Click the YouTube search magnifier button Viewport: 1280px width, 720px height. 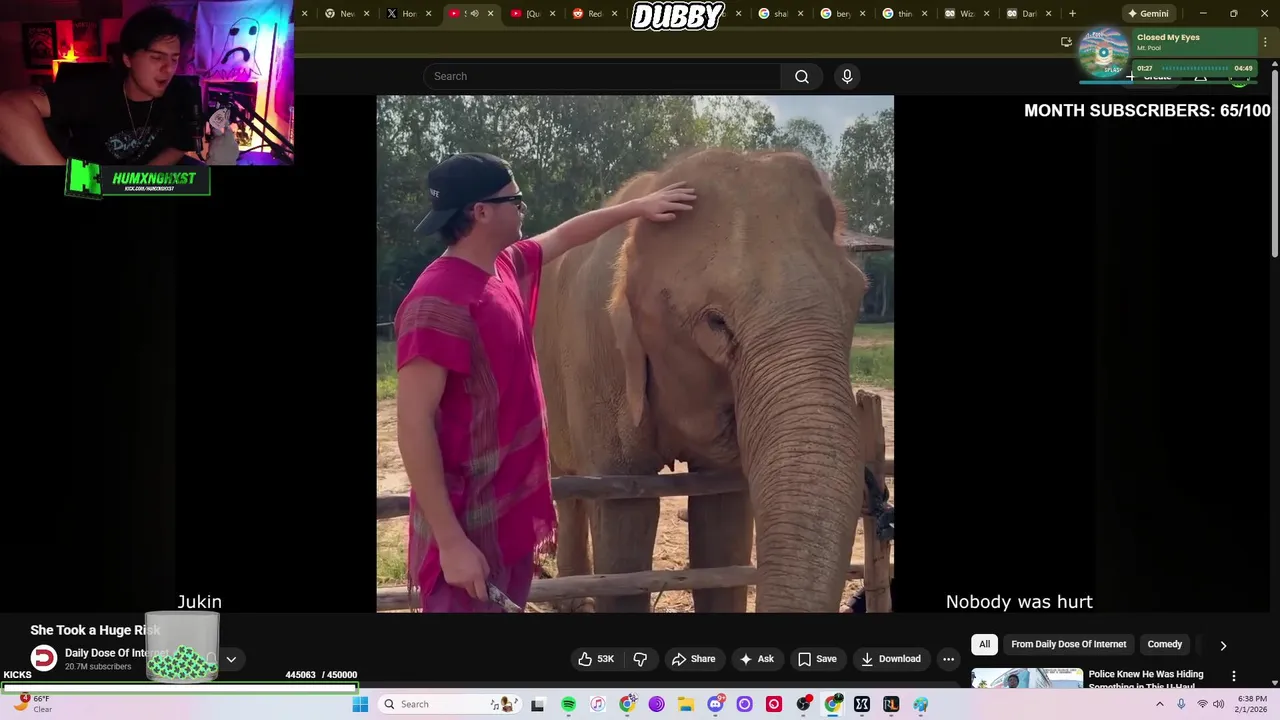pyautogui.click(x=802, y=76)
